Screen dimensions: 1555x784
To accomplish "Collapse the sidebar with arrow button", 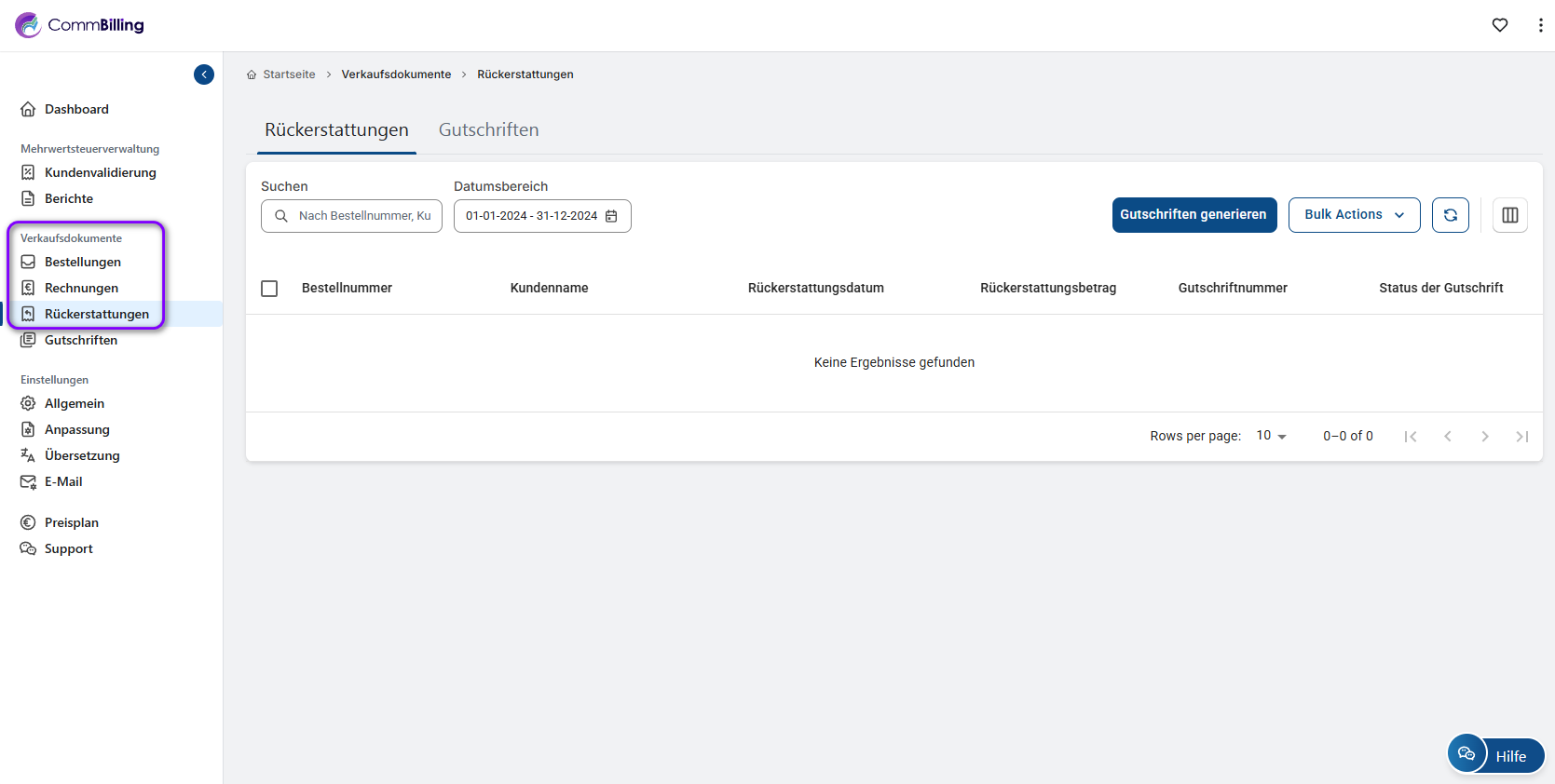I will [204, 74].
